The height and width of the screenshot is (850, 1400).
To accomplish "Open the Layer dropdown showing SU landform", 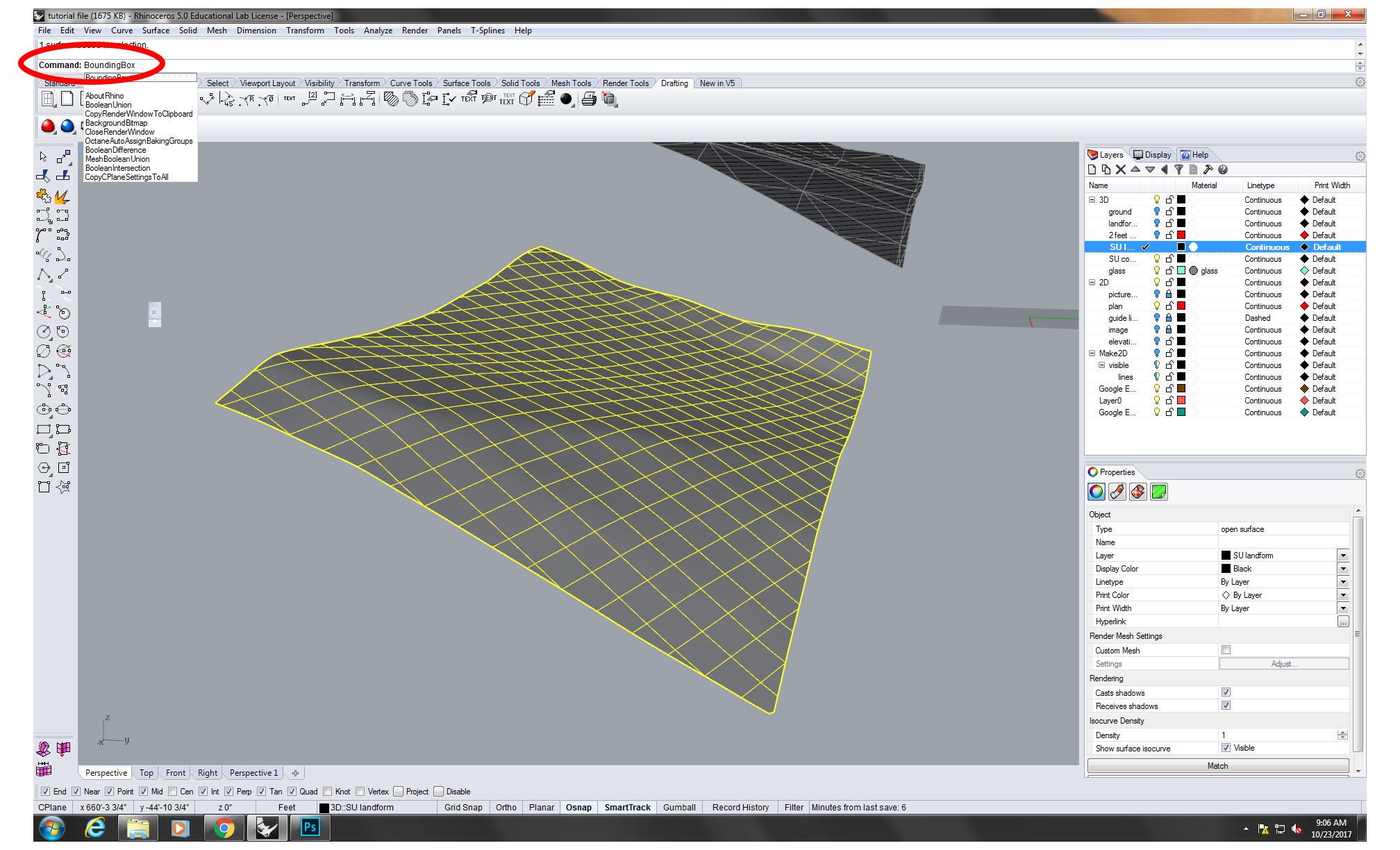I will [x=1343, y=556].
